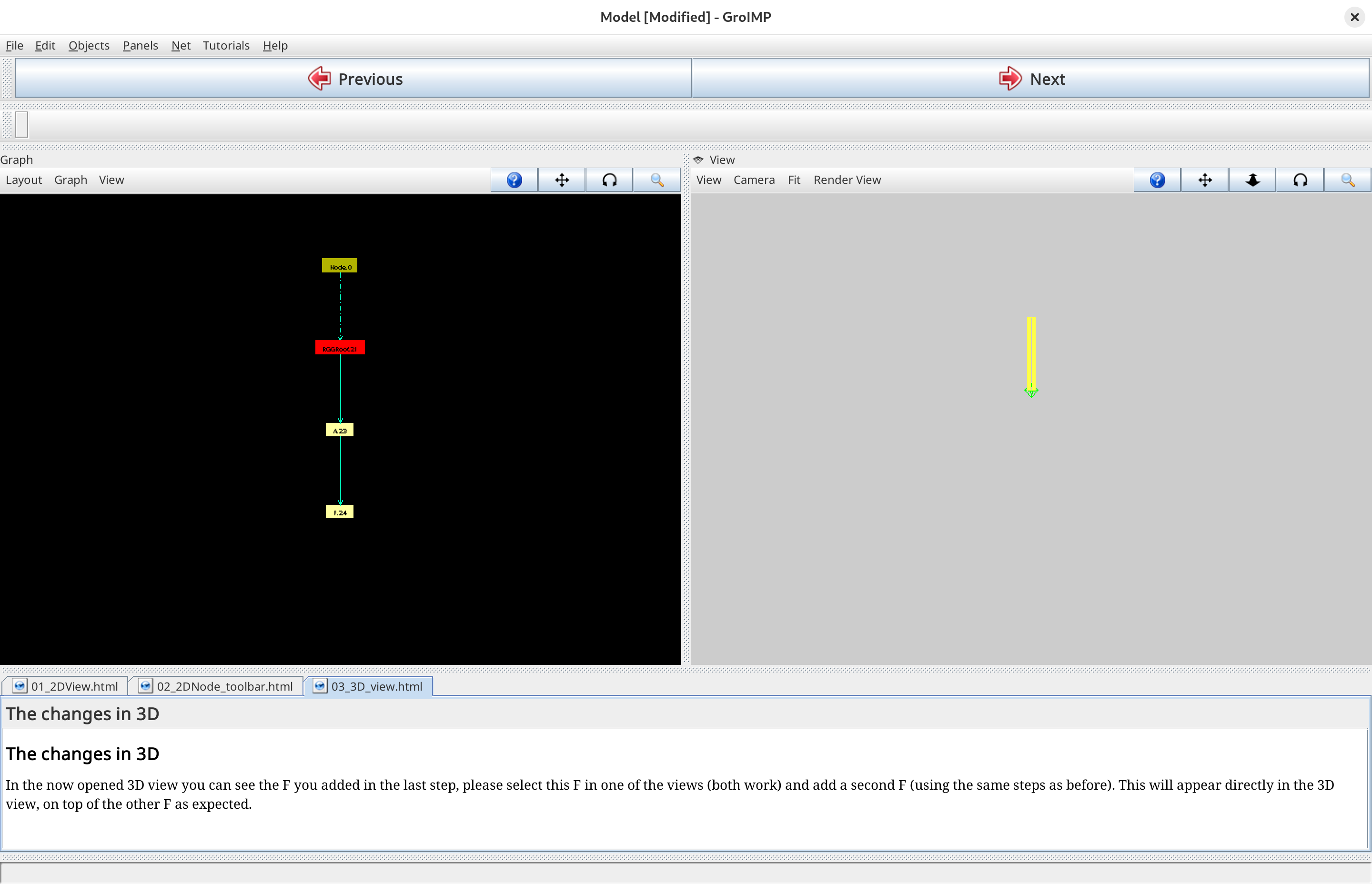Select the zoom magnifier in 3D View
The height and width of the screenshot is (884, 1372).
coord(1347,180)
